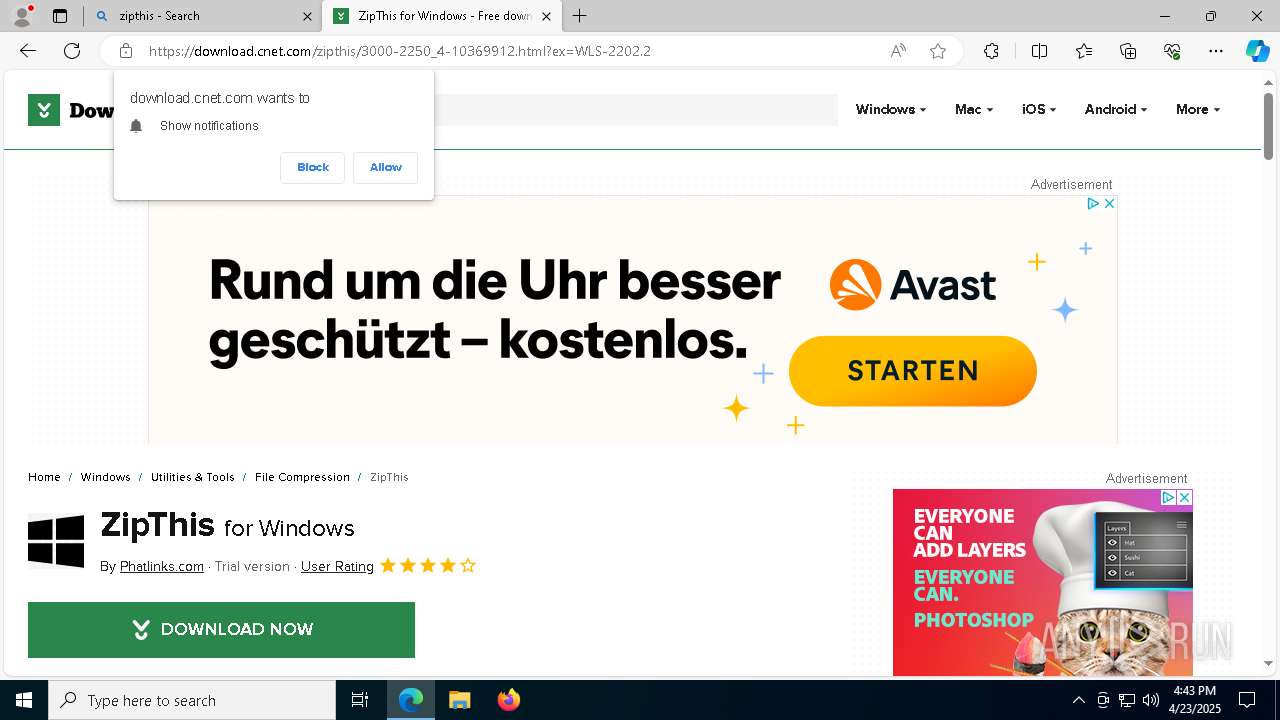Image resolution: width=1280 pixels, height=720 pixels.
Task: Close the ZipThis for Windows tab
Action: click(547, 16)
